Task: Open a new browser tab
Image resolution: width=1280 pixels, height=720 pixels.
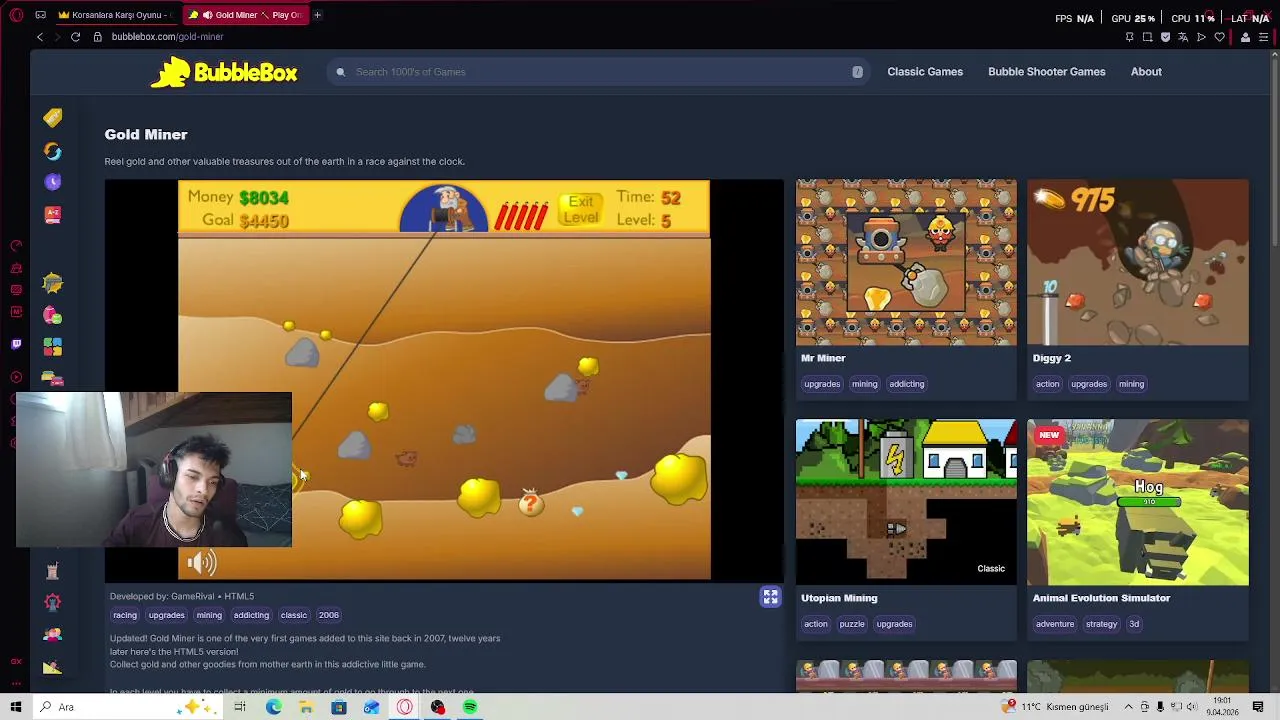Action: [317, 15]
